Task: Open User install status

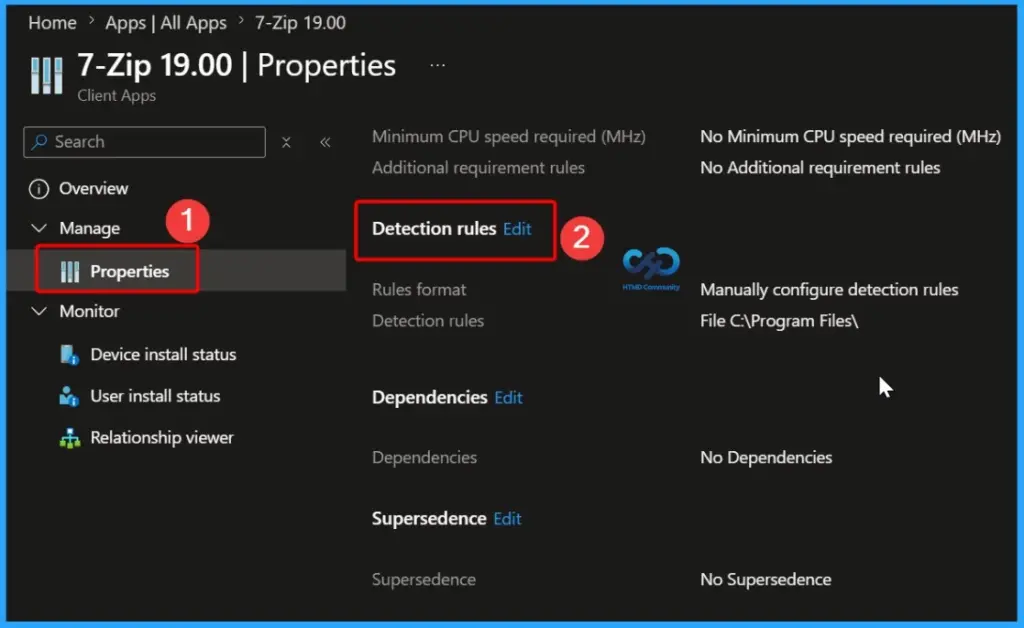Action: [x=155, y=396]
